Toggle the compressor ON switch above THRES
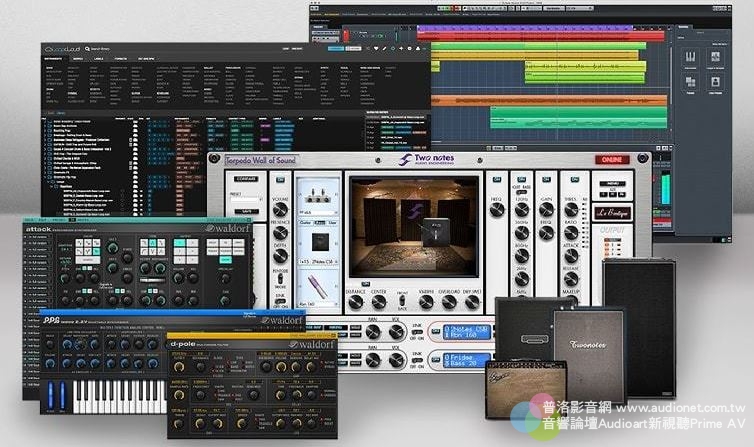This screenshot has height=447, width=754. point(575,180)
